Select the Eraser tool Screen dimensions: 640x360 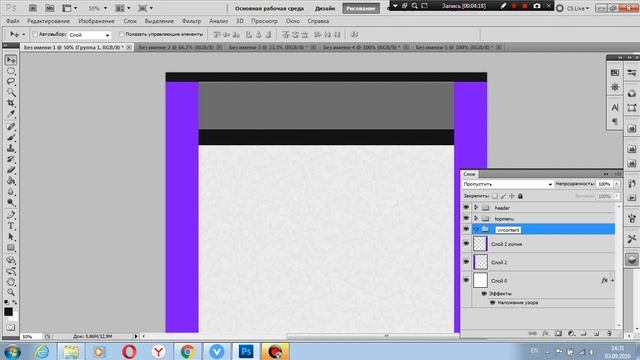(x=11, y=170)
